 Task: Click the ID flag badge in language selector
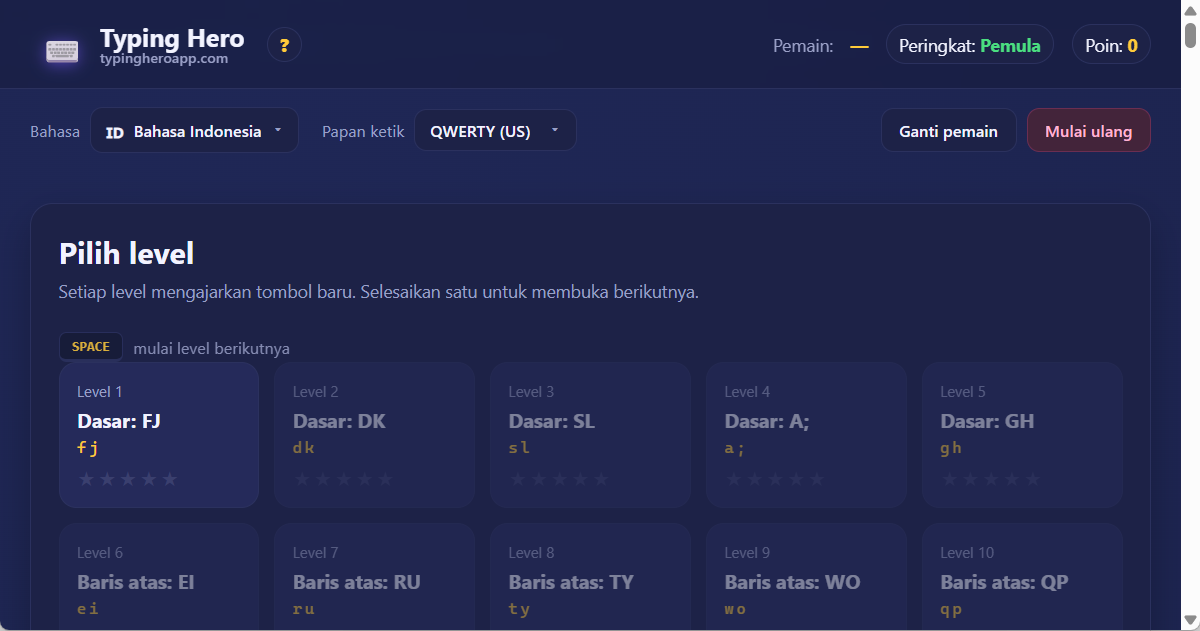pyautogui.click(x=115, y=132)
